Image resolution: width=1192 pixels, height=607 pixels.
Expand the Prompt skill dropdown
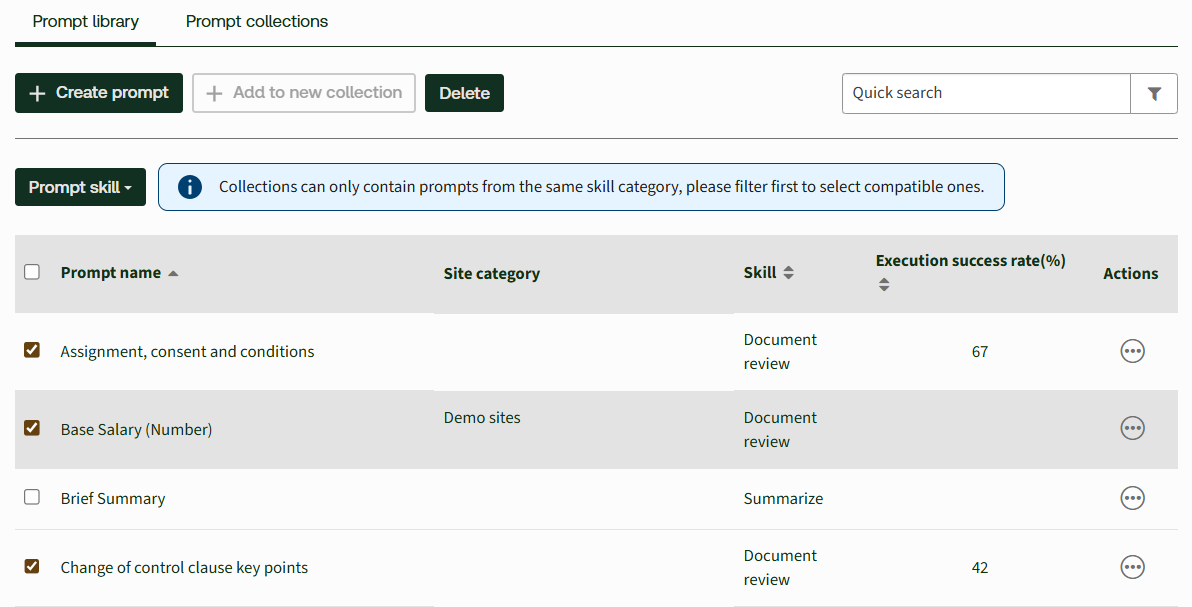(80, 187)
